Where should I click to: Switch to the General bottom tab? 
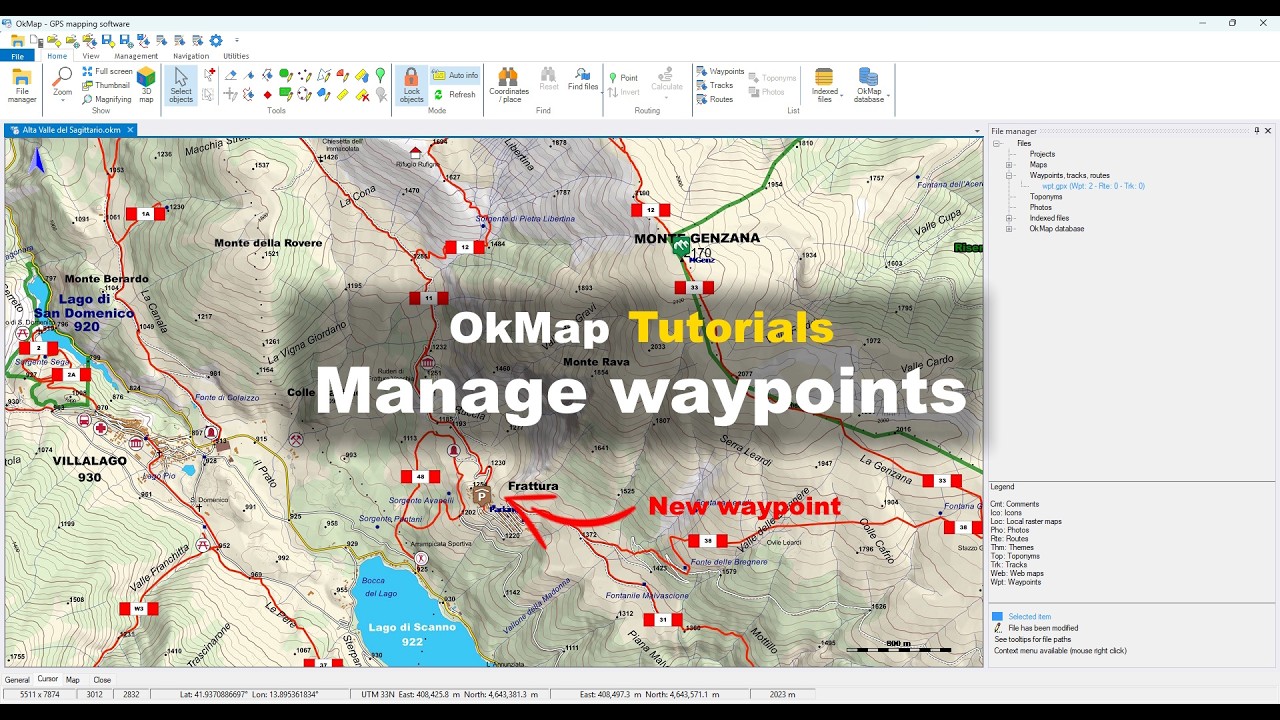click(17, 679)
